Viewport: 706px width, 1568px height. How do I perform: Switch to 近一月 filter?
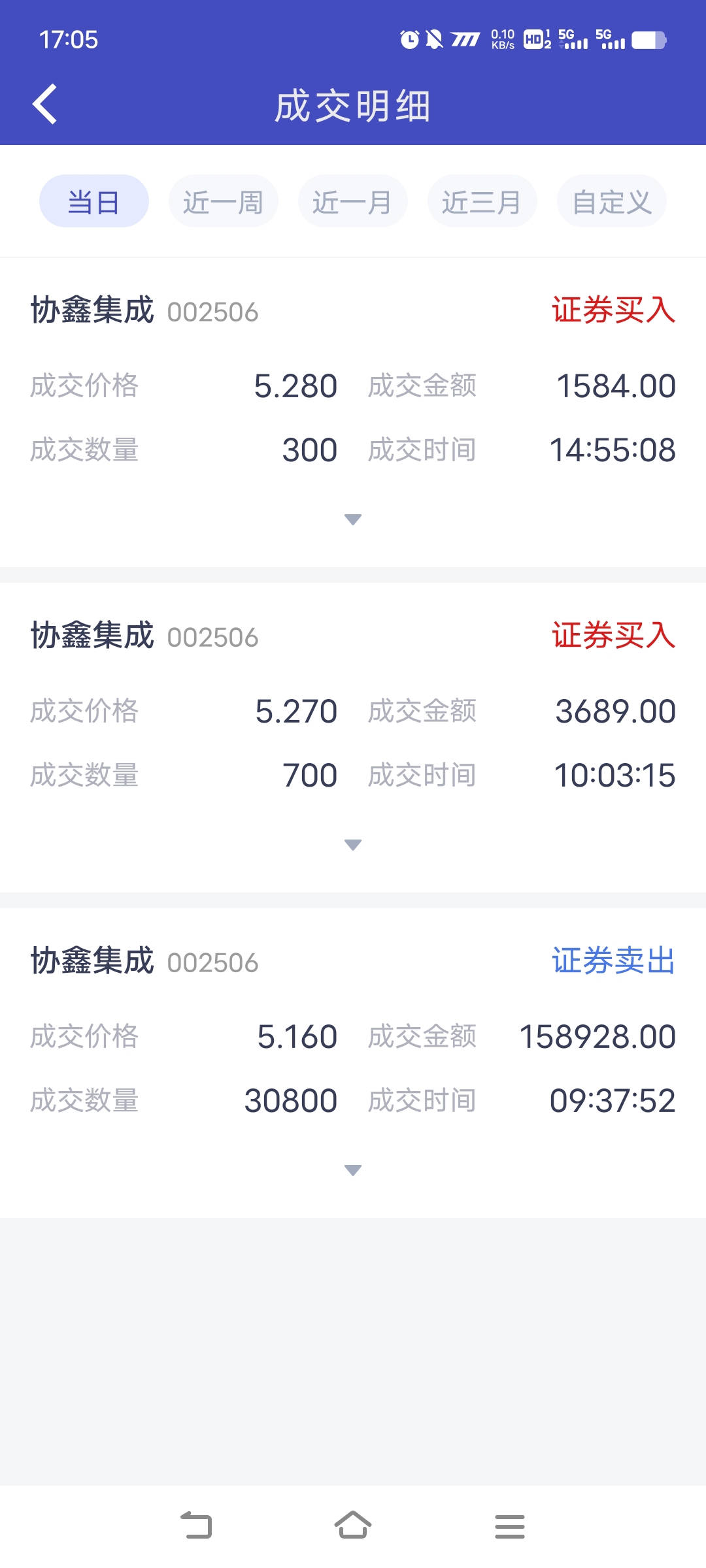[352, 201]
